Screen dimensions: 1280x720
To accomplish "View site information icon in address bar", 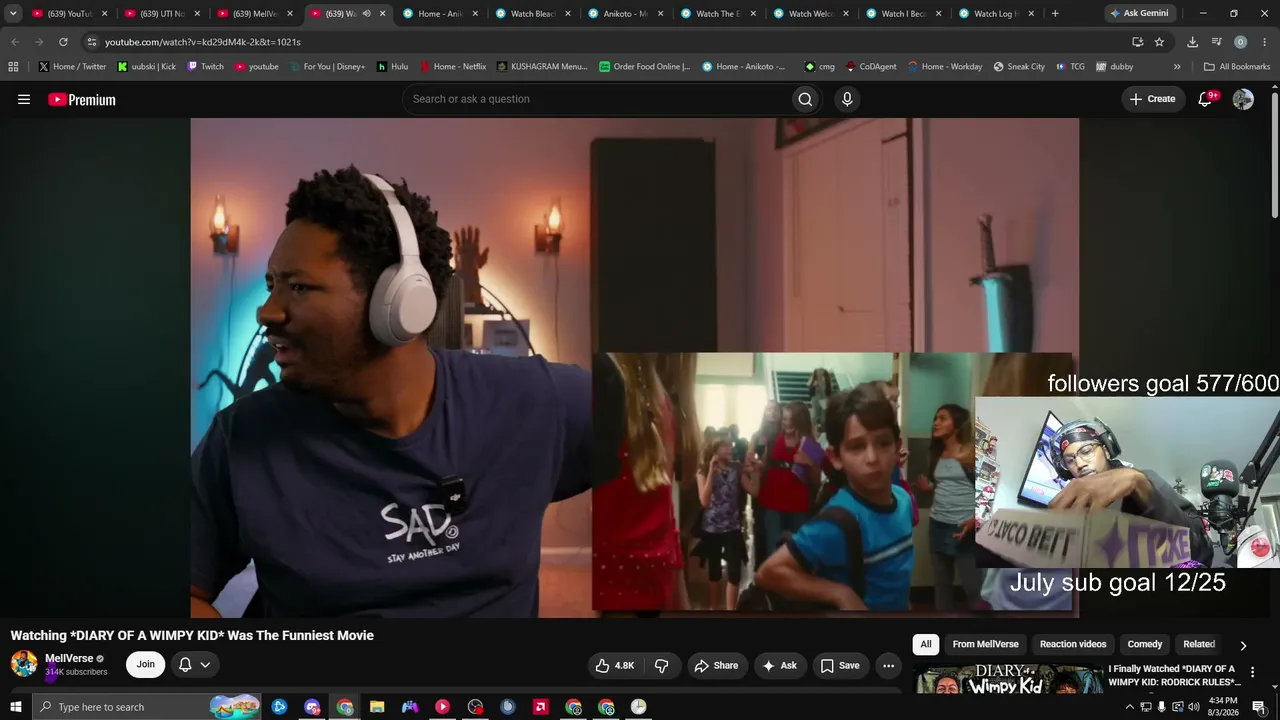I will [x=91, y=42].
